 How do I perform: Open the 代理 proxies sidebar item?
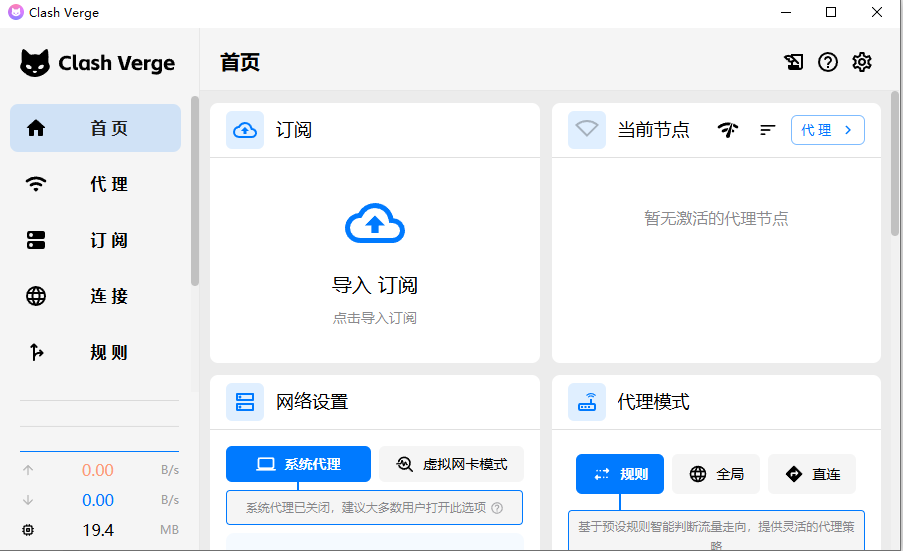click(x=96, y=184)
